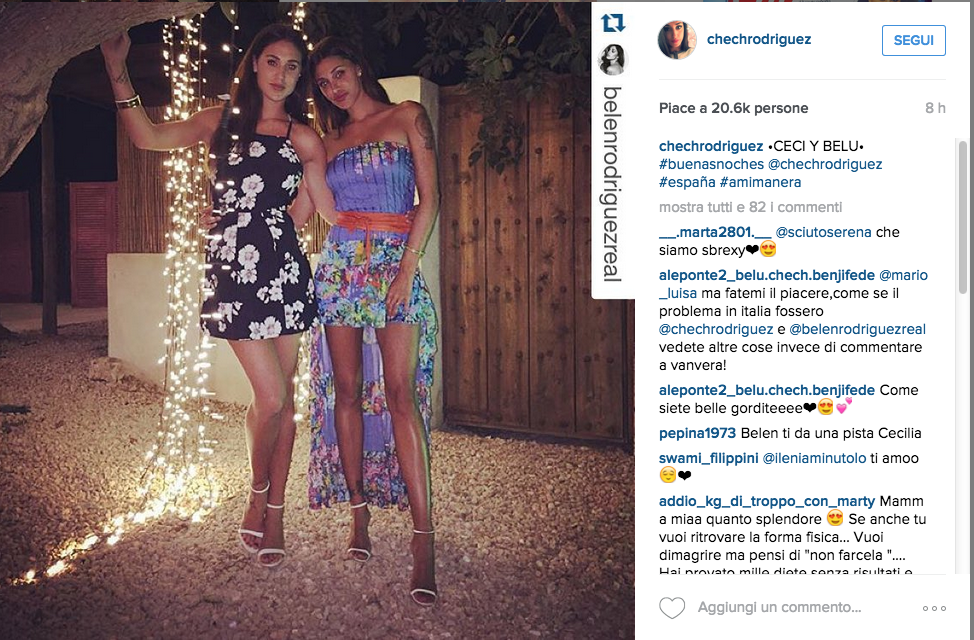Screen dimensions: 974x640
Task: Click the vertical belenrodriguezreal repost label
Action: pyautogui.click(x=612, y=184)
